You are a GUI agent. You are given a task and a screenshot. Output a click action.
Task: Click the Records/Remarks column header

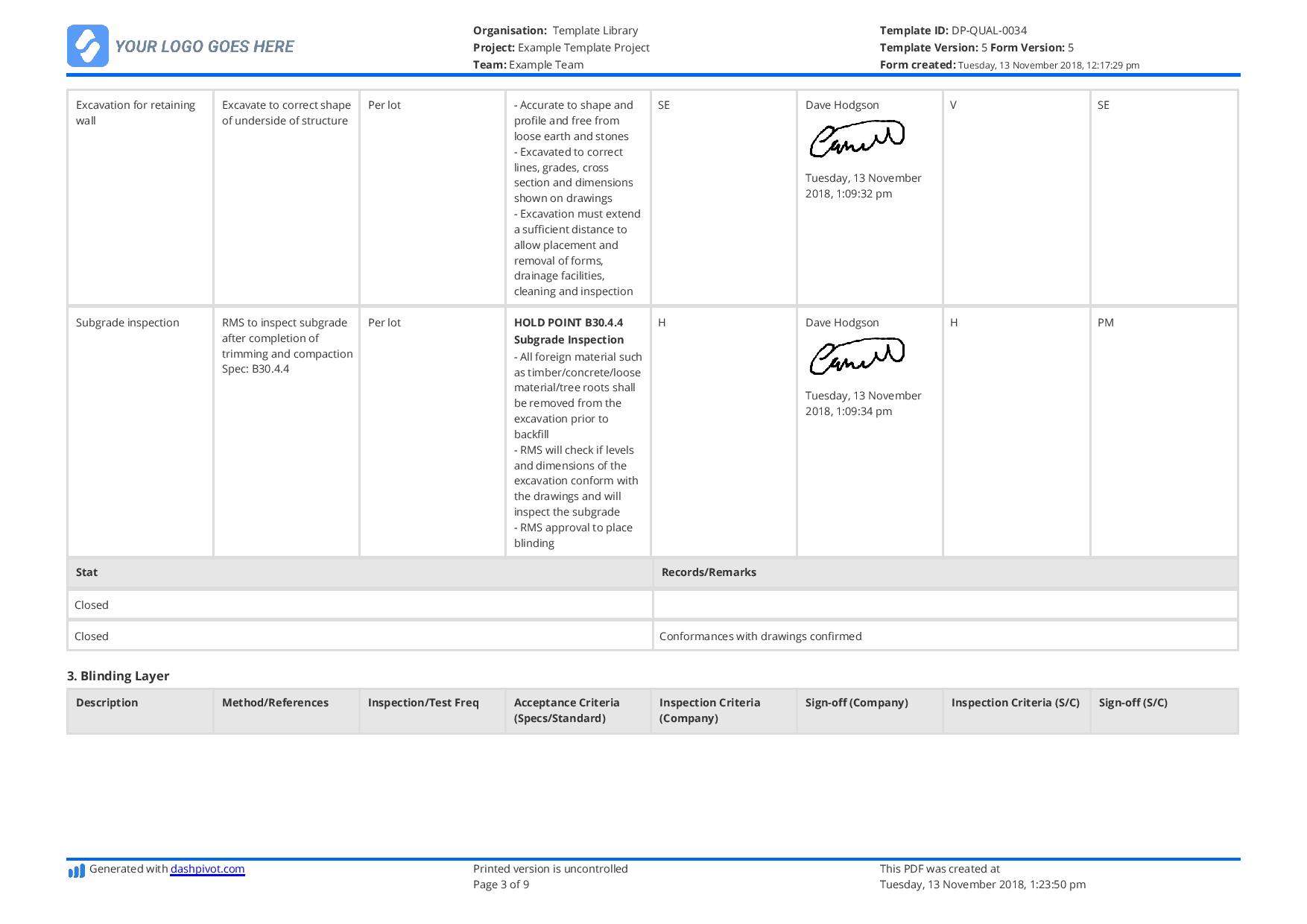coord(945,572)
